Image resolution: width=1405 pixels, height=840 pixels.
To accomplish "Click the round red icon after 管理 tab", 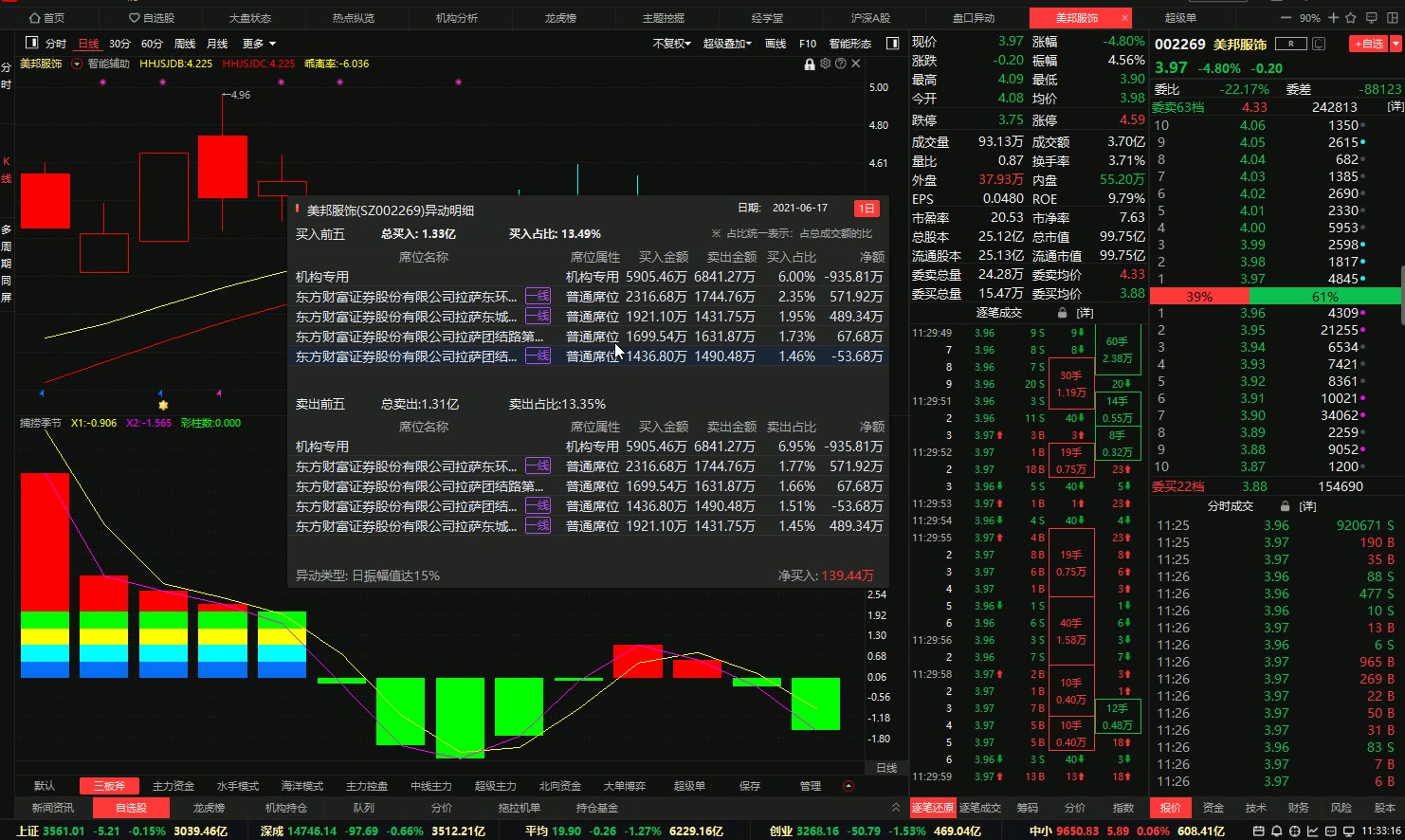I will coord(848,786).
